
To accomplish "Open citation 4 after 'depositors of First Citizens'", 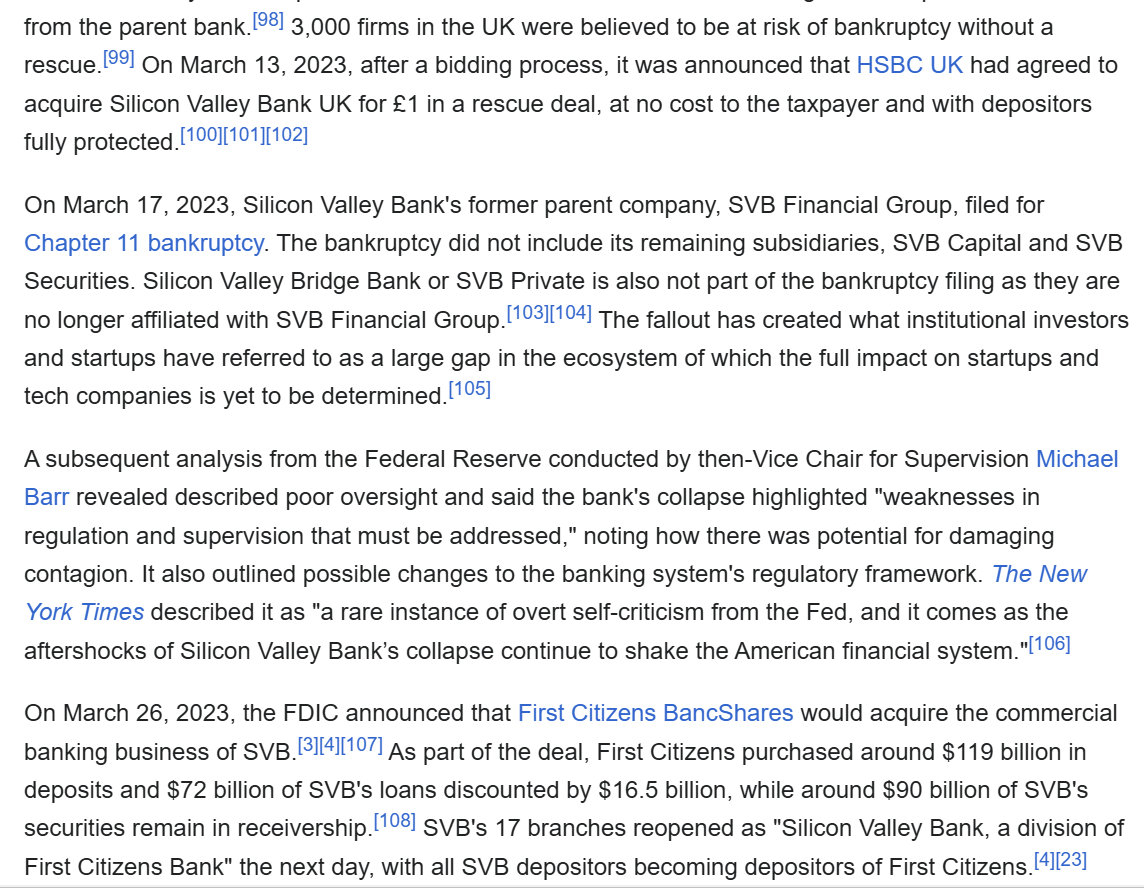I will 1047,859.
